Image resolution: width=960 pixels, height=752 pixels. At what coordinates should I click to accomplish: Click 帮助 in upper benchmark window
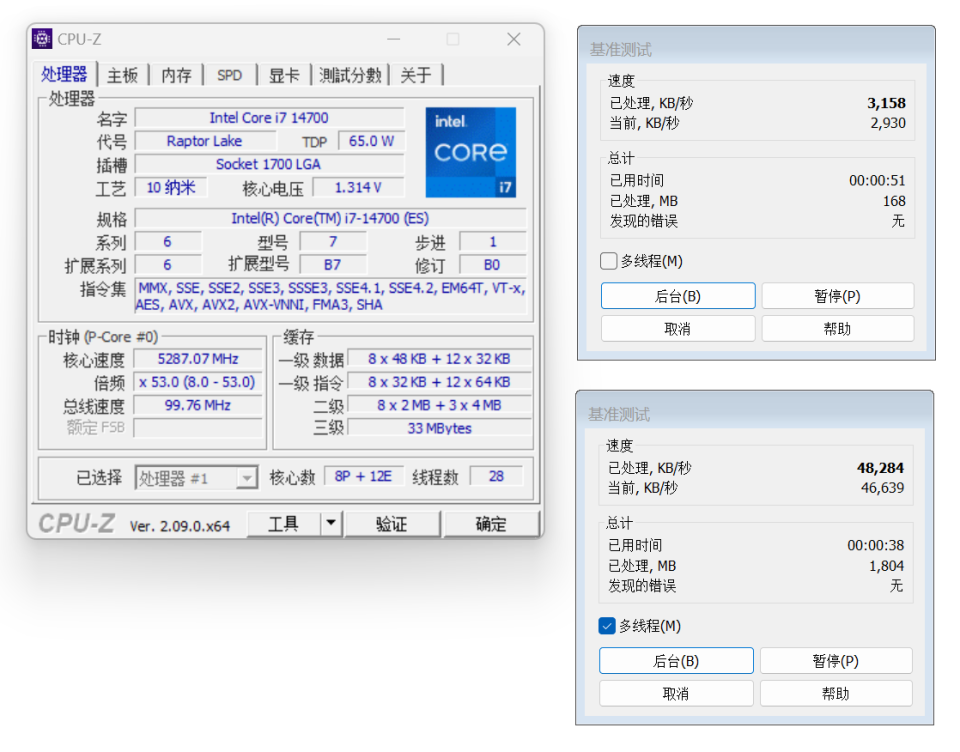click(x=838, y=329)
